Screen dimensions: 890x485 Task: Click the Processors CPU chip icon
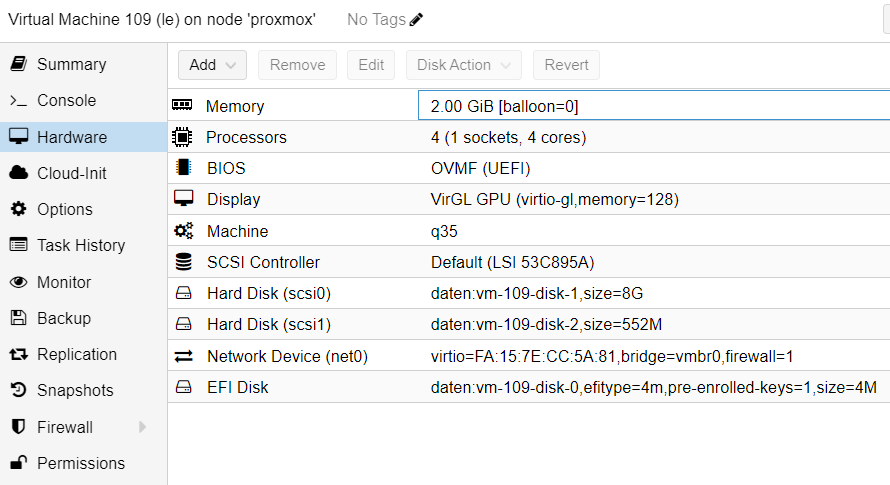(x=182, y=137)
